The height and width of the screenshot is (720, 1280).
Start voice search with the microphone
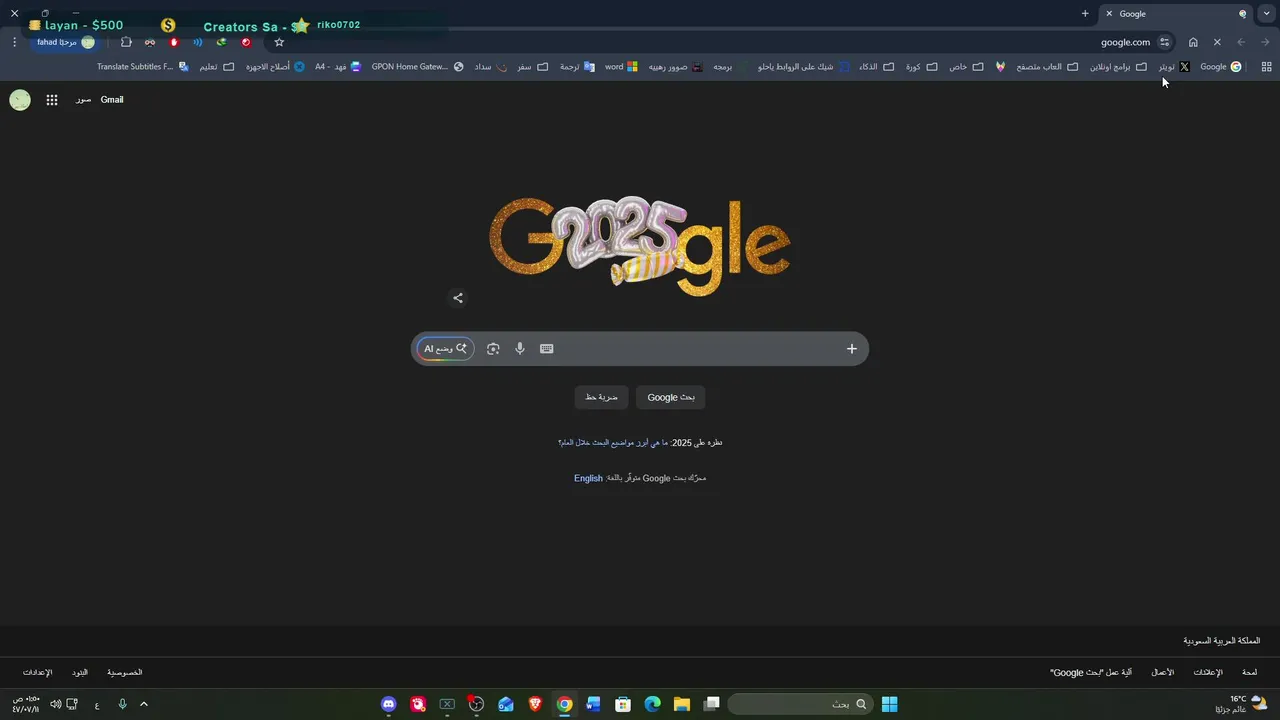coord(520,349)
